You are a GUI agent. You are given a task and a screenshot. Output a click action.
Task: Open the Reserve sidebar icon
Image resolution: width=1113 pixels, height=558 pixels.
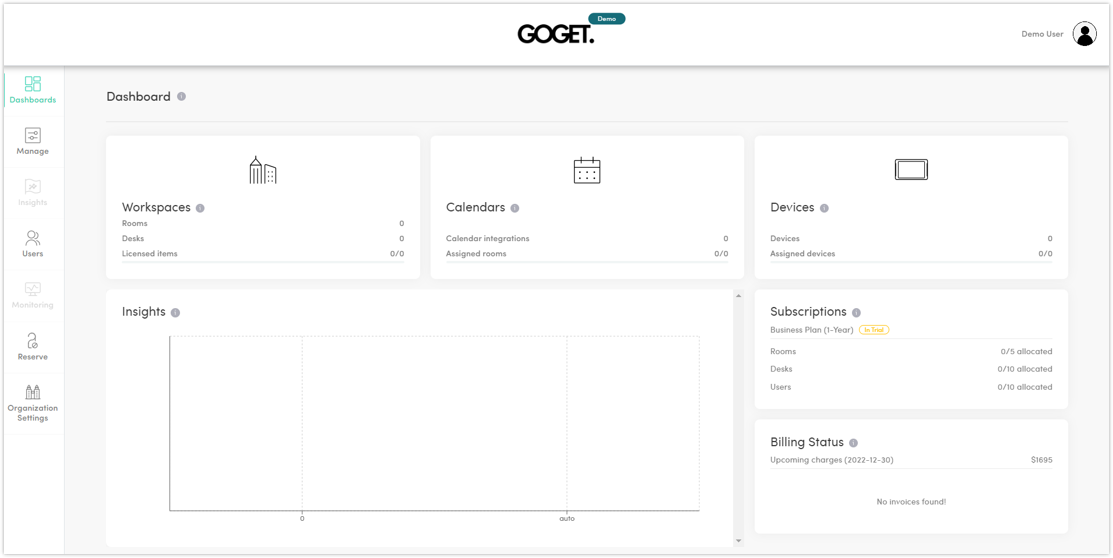33,340
